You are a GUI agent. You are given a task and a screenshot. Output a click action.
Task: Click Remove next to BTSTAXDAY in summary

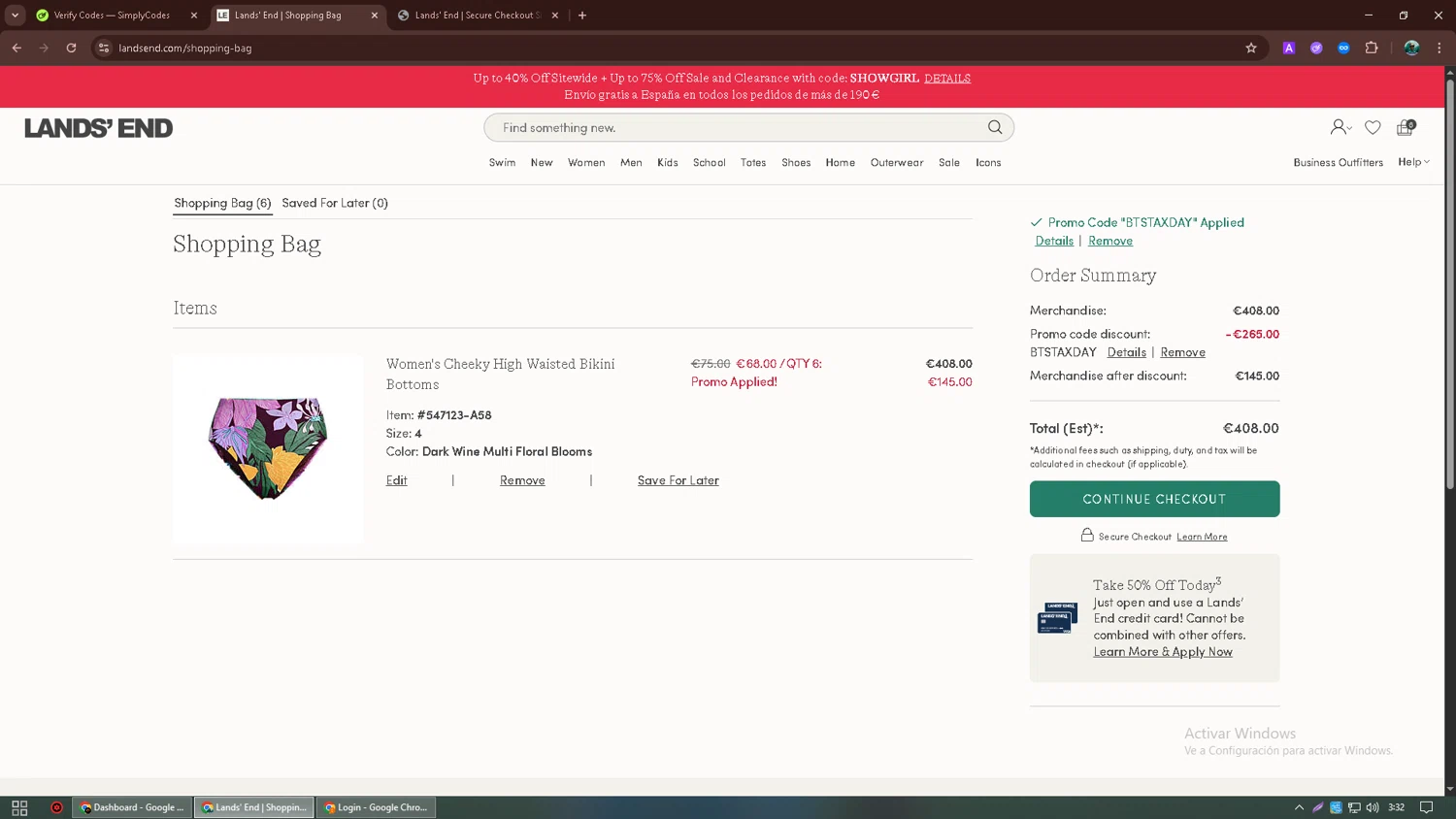[1182, 352]
